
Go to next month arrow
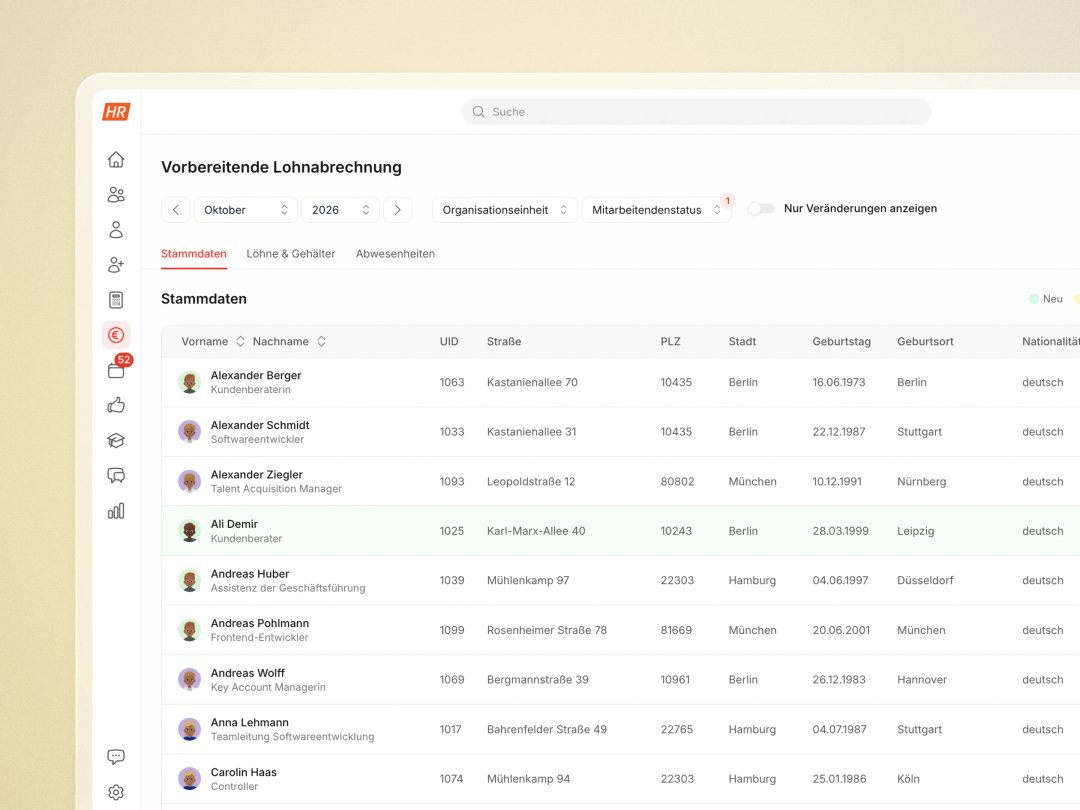tap(397, 209)
